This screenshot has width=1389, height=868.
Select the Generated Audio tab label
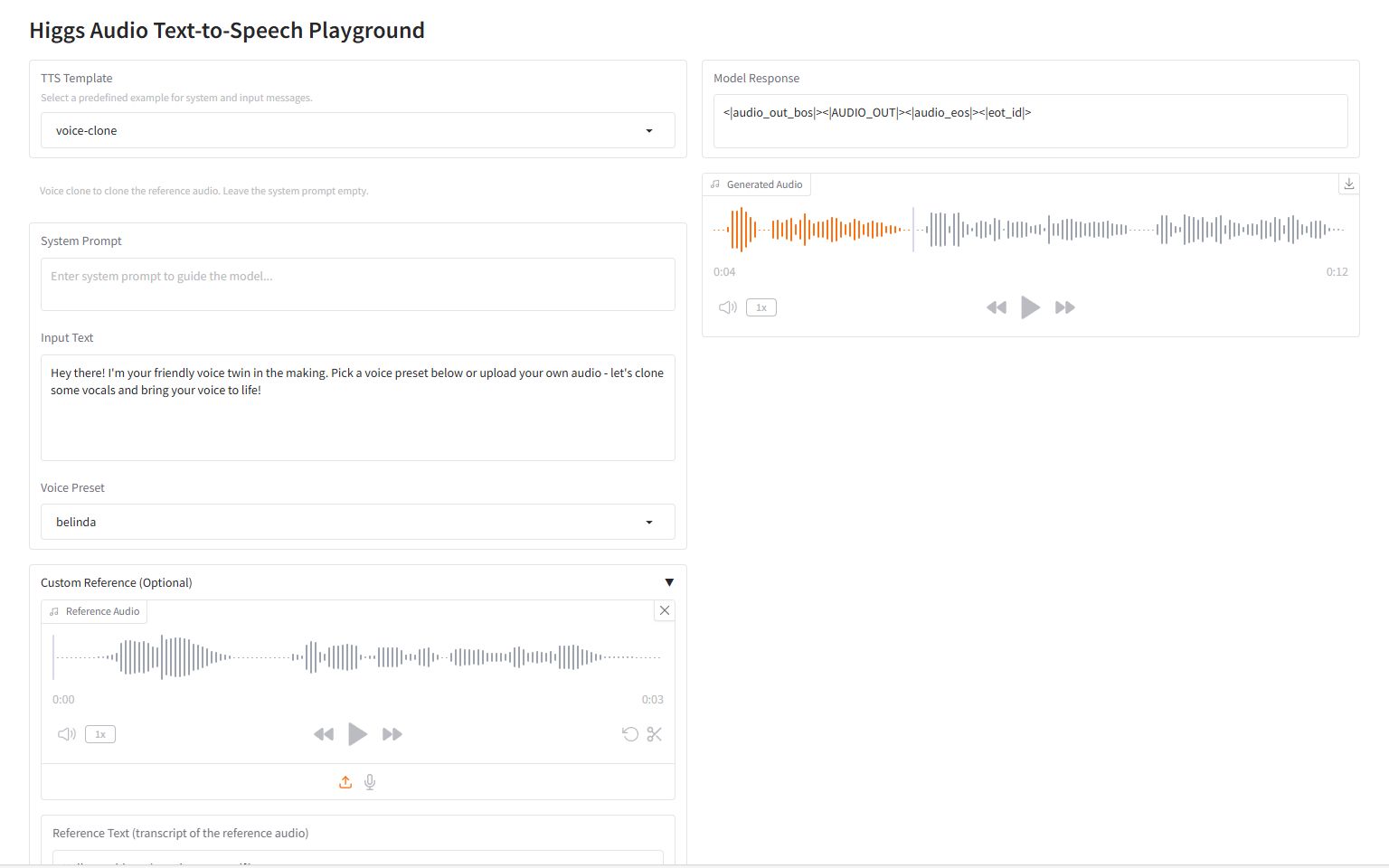pyautogui.click(x=757, y=184)
